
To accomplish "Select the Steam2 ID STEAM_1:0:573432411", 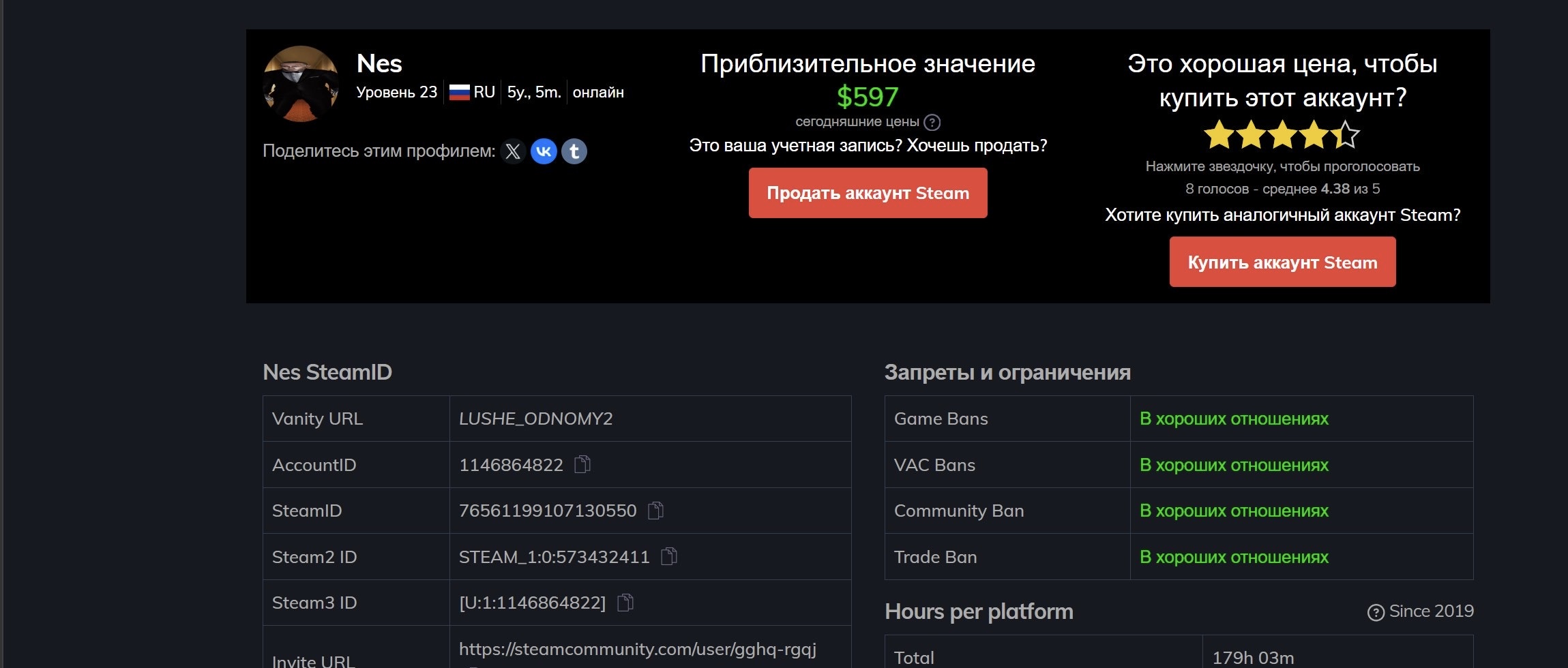I will tap(554, 557).
